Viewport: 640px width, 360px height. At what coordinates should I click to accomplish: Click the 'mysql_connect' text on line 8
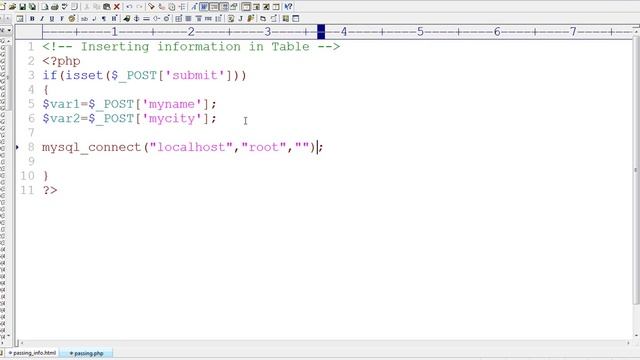pyautogui.click(x=91, y=147)
